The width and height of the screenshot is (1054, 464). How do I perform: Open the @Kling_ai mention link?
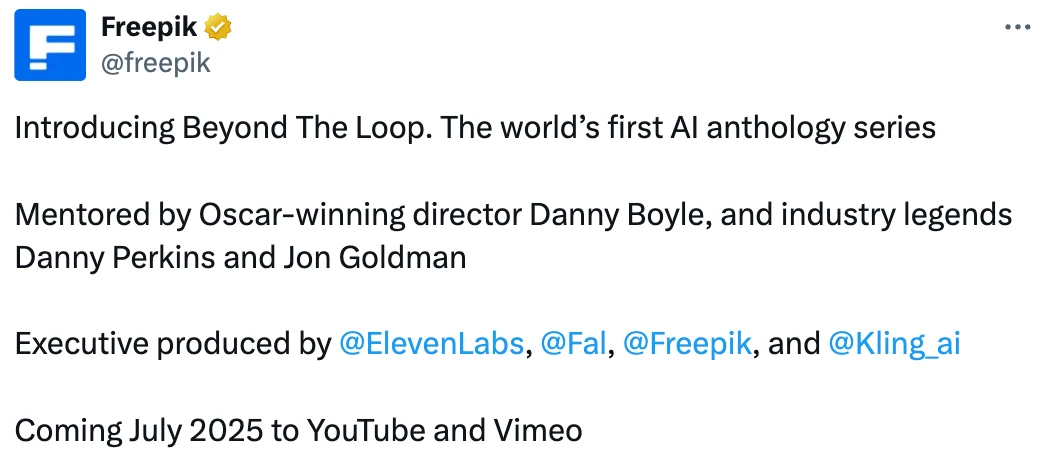pos(895,344)
